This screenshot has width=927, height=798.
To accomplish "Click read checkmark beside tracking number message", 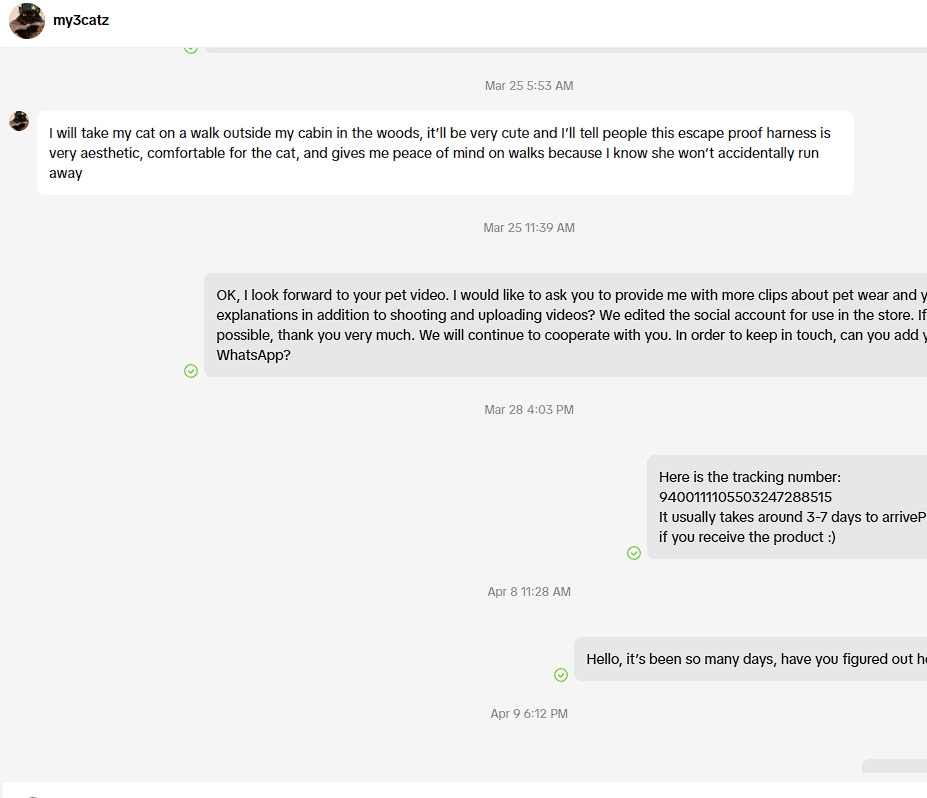I will pos(634,553).
